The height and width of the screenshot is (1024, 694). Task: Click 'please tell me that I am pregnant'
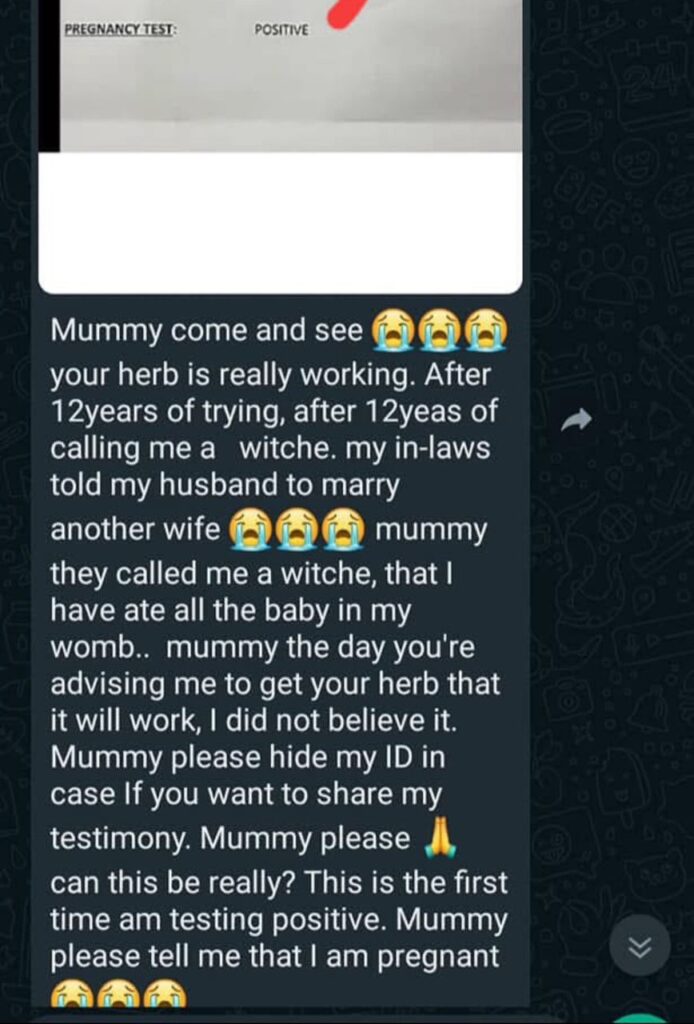pos(275,957)
